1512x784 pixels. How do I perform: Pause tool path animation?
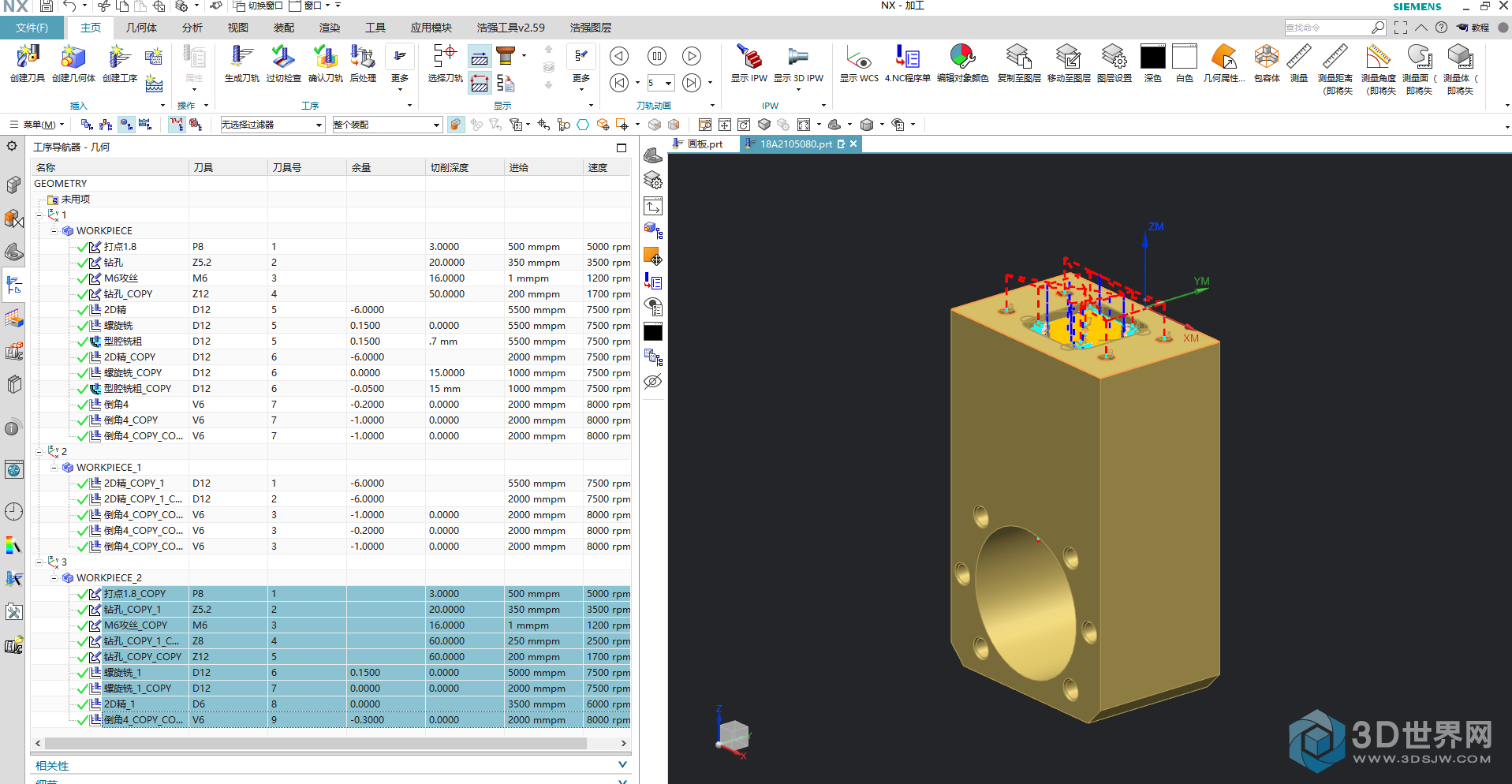pyautogui.click(x=656, y=56)
